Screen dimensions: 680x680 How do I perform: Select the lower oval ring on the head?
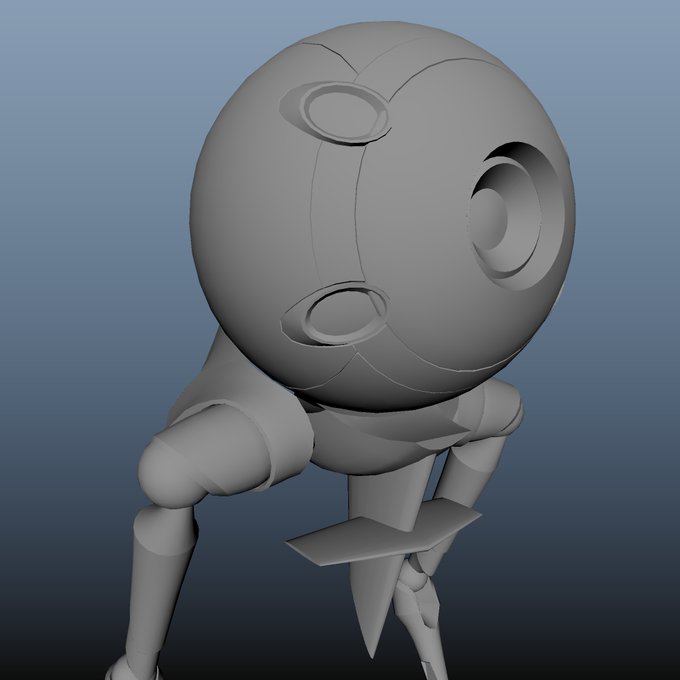[347, 313]
